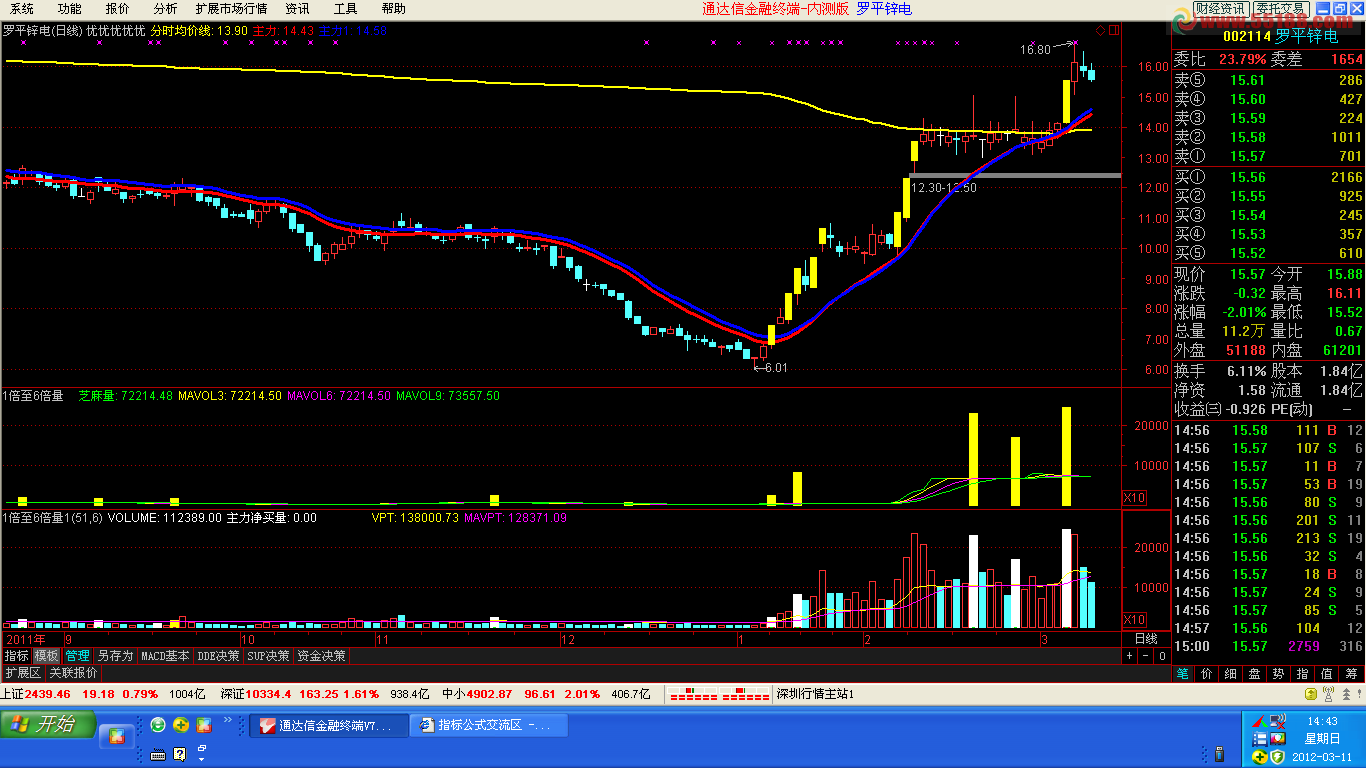Open the 功能 menu
The width and height of the screenshot is (1366, 768).
coord(69,8)
